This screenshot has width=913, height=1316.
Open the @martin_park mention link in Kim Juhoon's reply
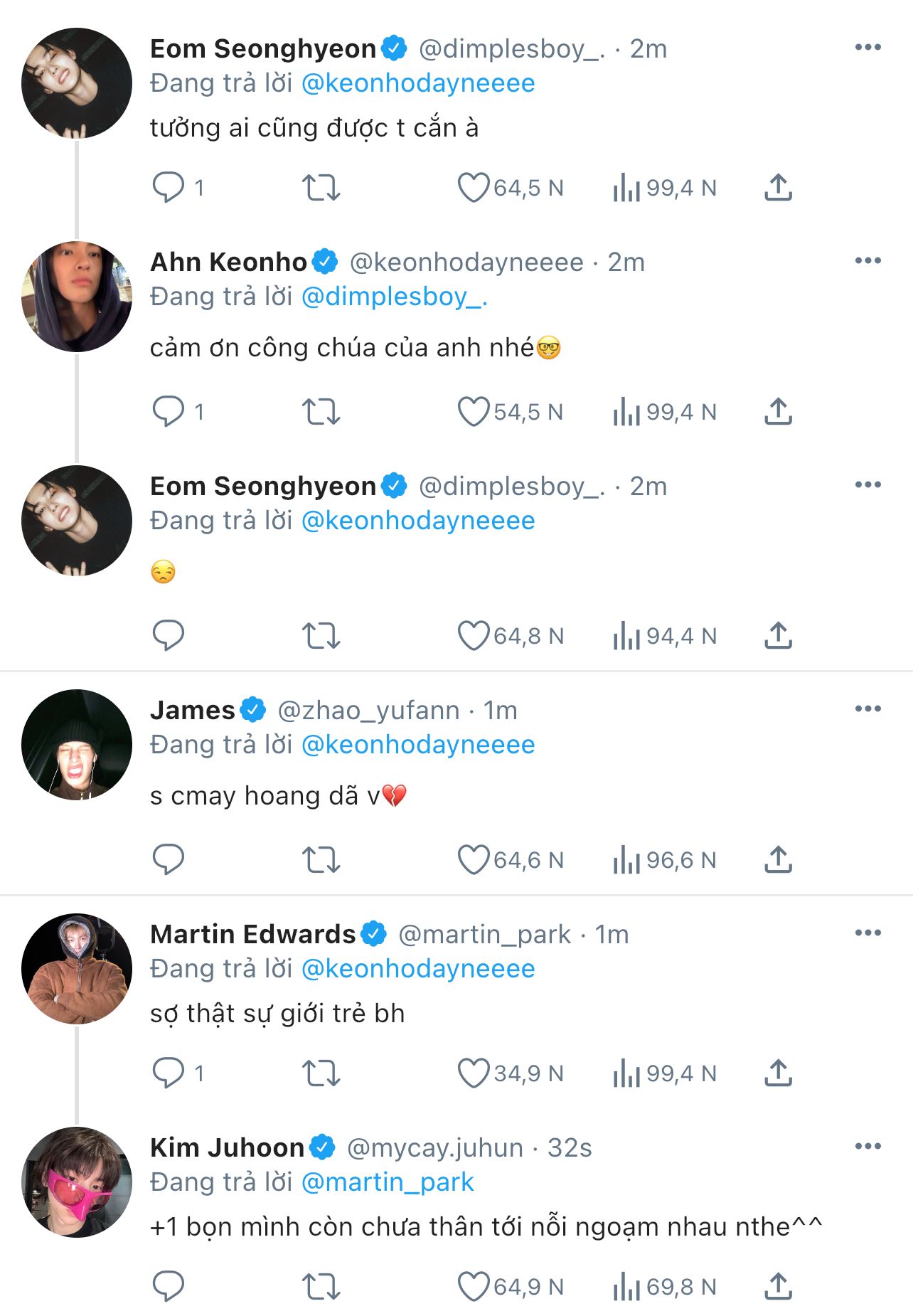point(388,1182)
